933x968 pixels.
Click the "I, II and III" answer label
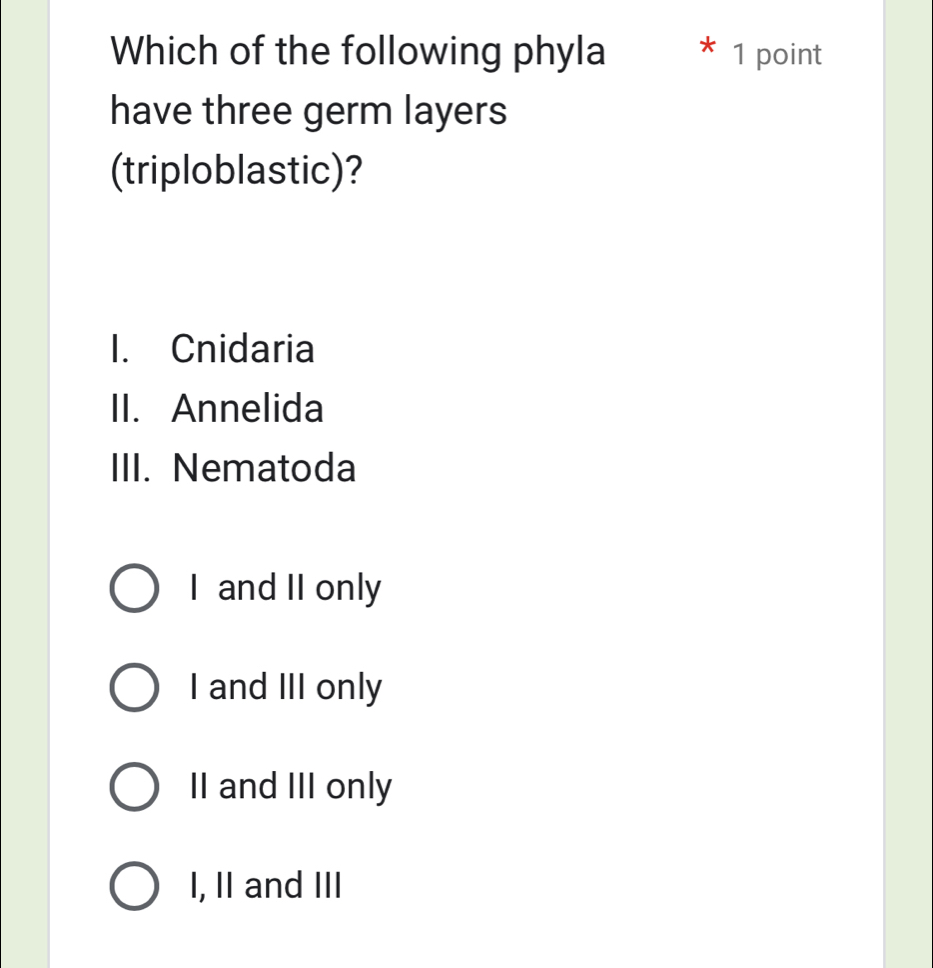[264, 886]
